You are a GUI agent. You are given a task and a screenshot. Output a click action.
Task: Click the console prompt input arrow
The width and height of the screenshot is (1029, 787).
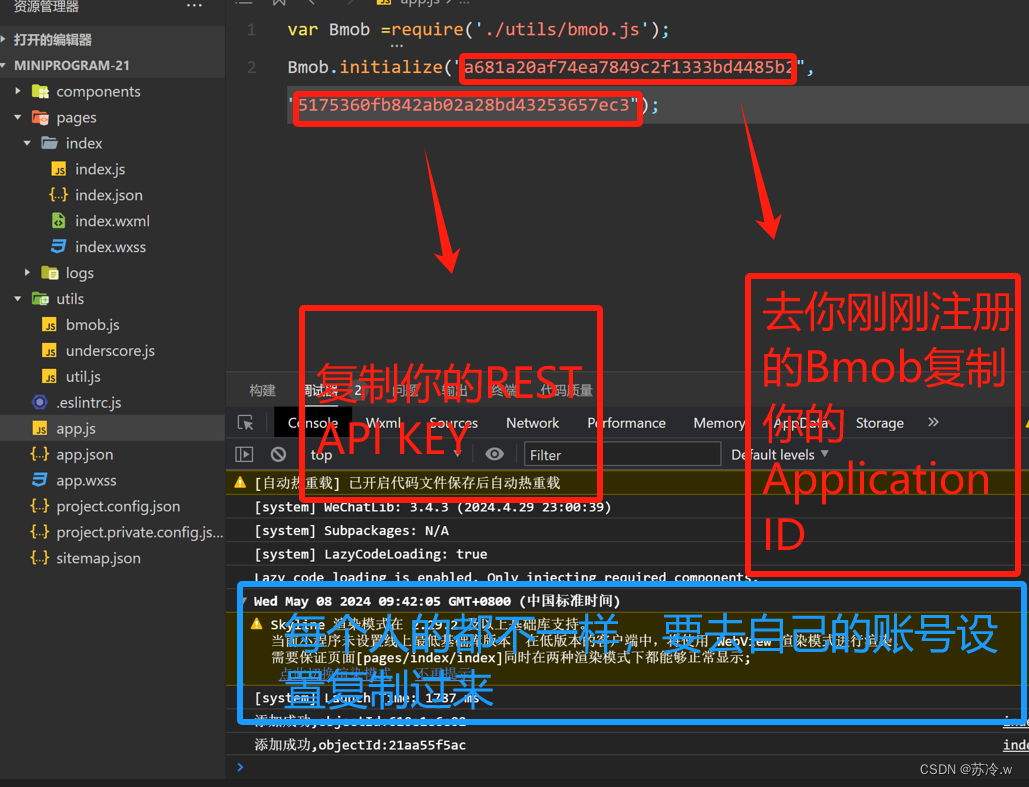pos(240,767)
